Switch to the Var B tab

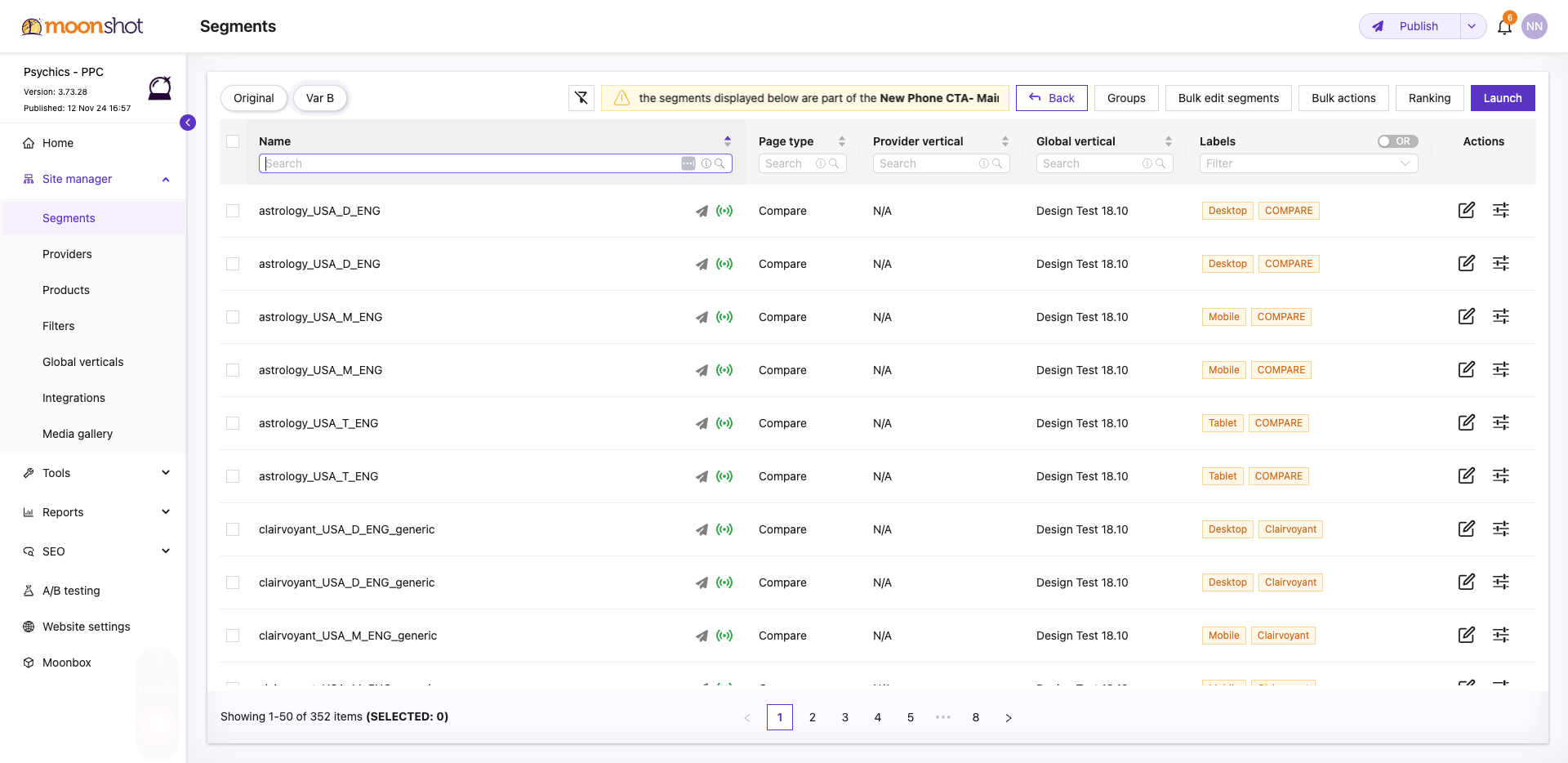(x=320, y=98)
